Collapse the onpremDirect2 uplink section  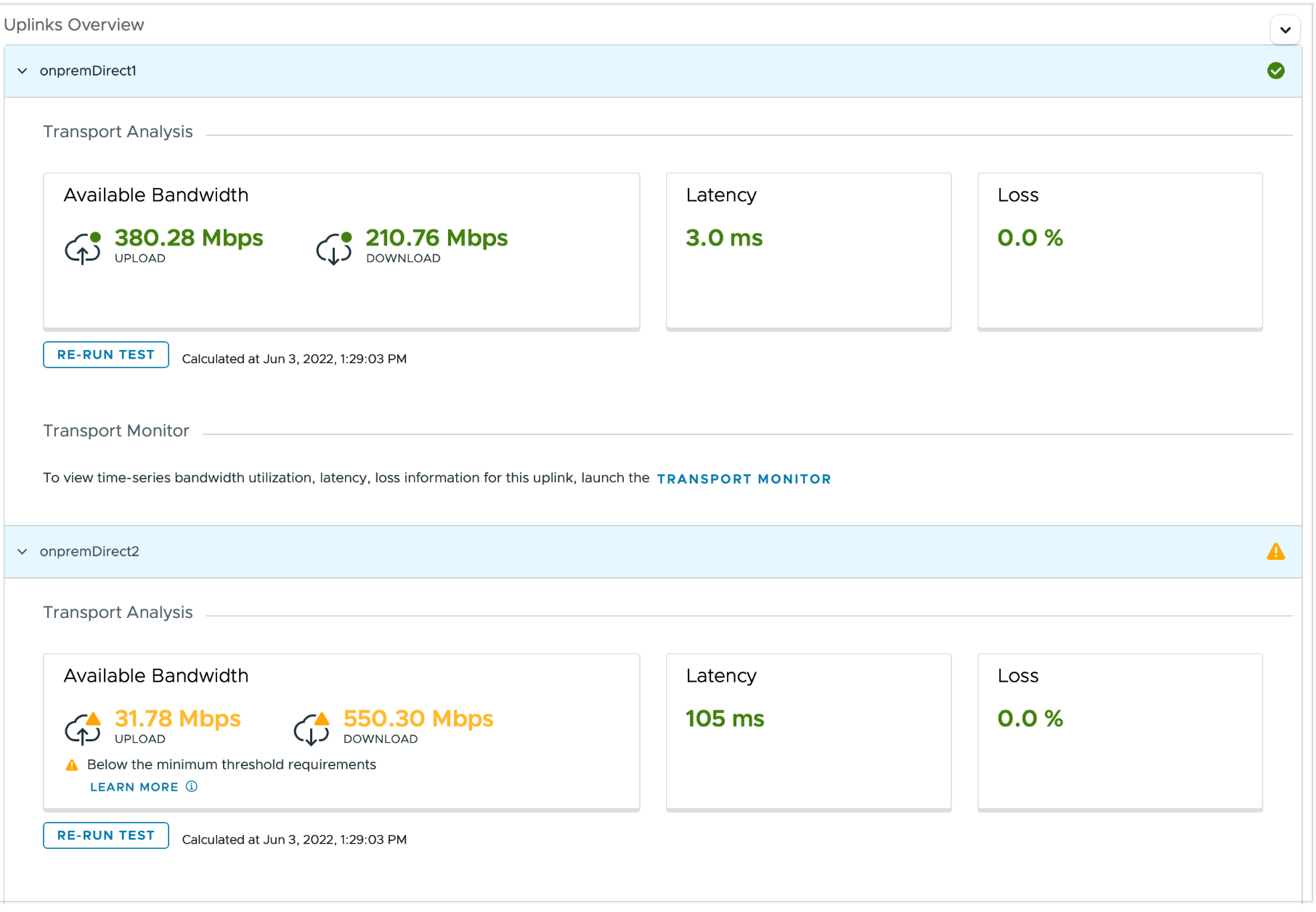point(23,552)
